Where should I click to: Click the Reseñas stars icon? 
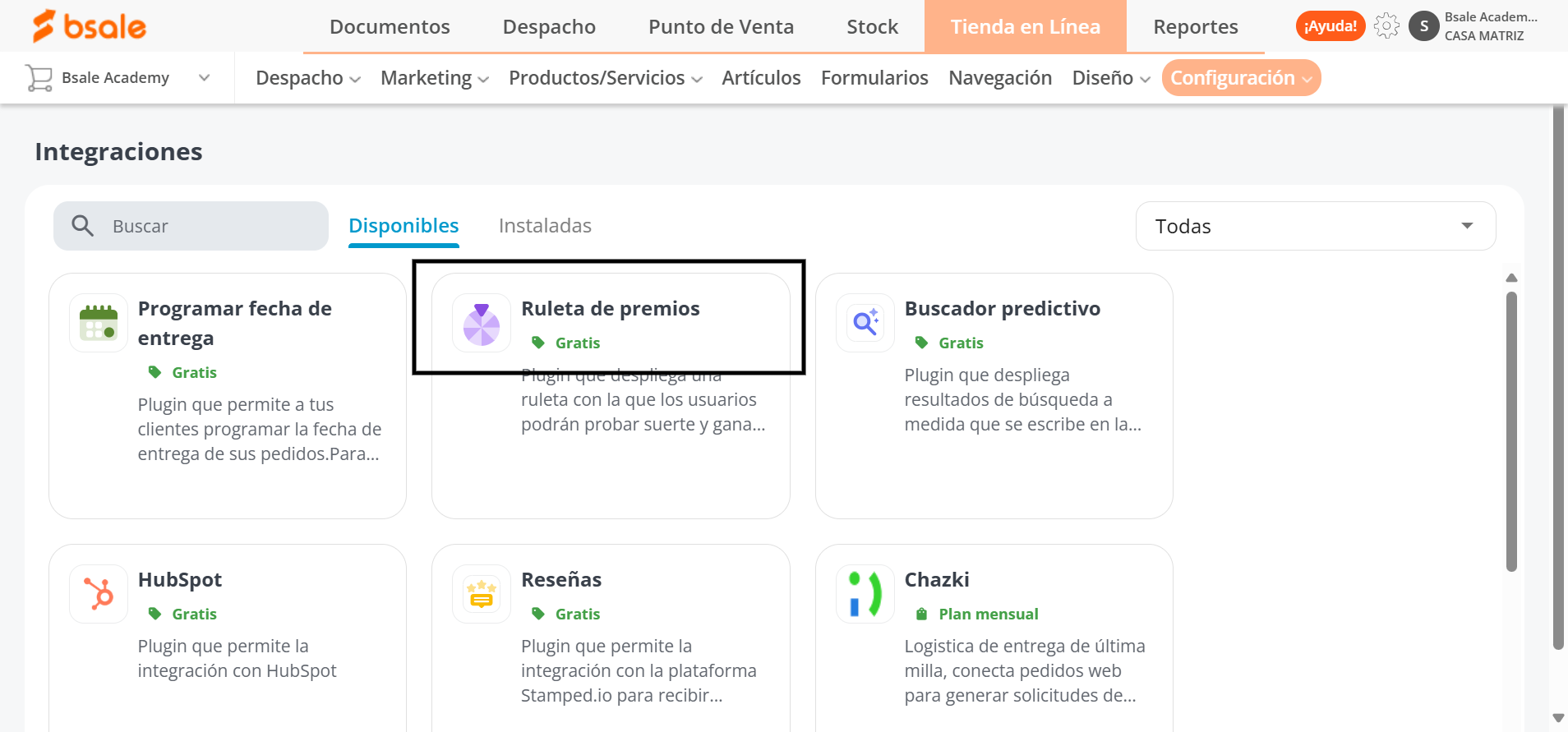(x=482, y=594)
